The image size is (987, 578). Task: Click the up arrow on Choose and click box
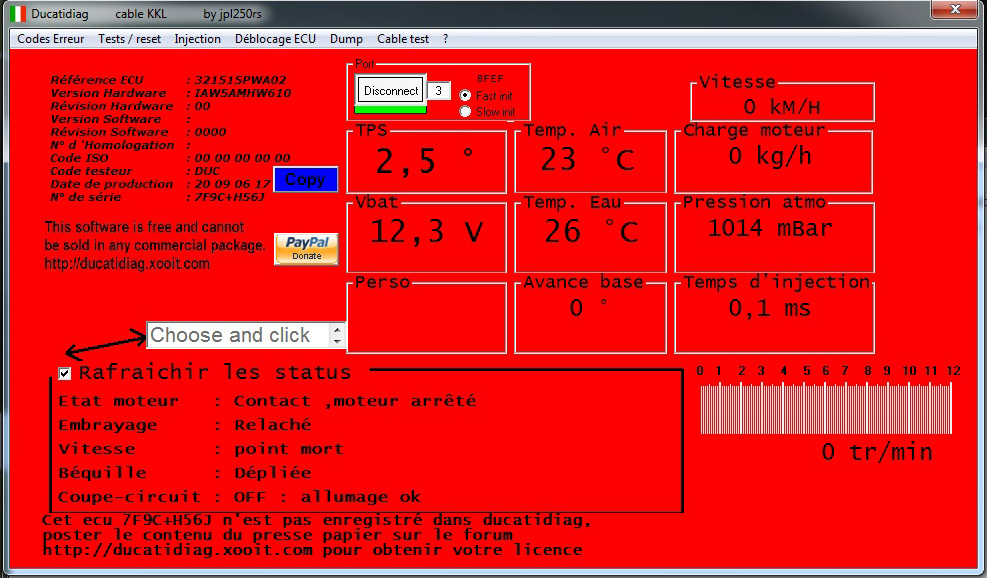point(339,329)
